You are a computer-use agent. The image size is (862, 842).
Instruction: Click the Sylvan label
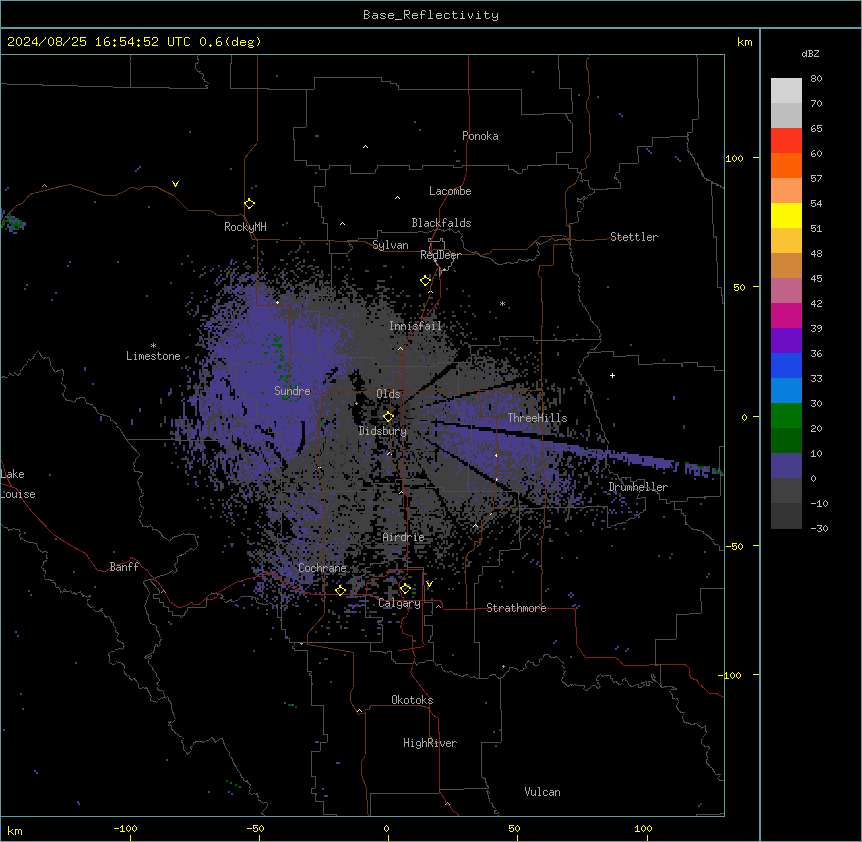[x=390, y=245]
